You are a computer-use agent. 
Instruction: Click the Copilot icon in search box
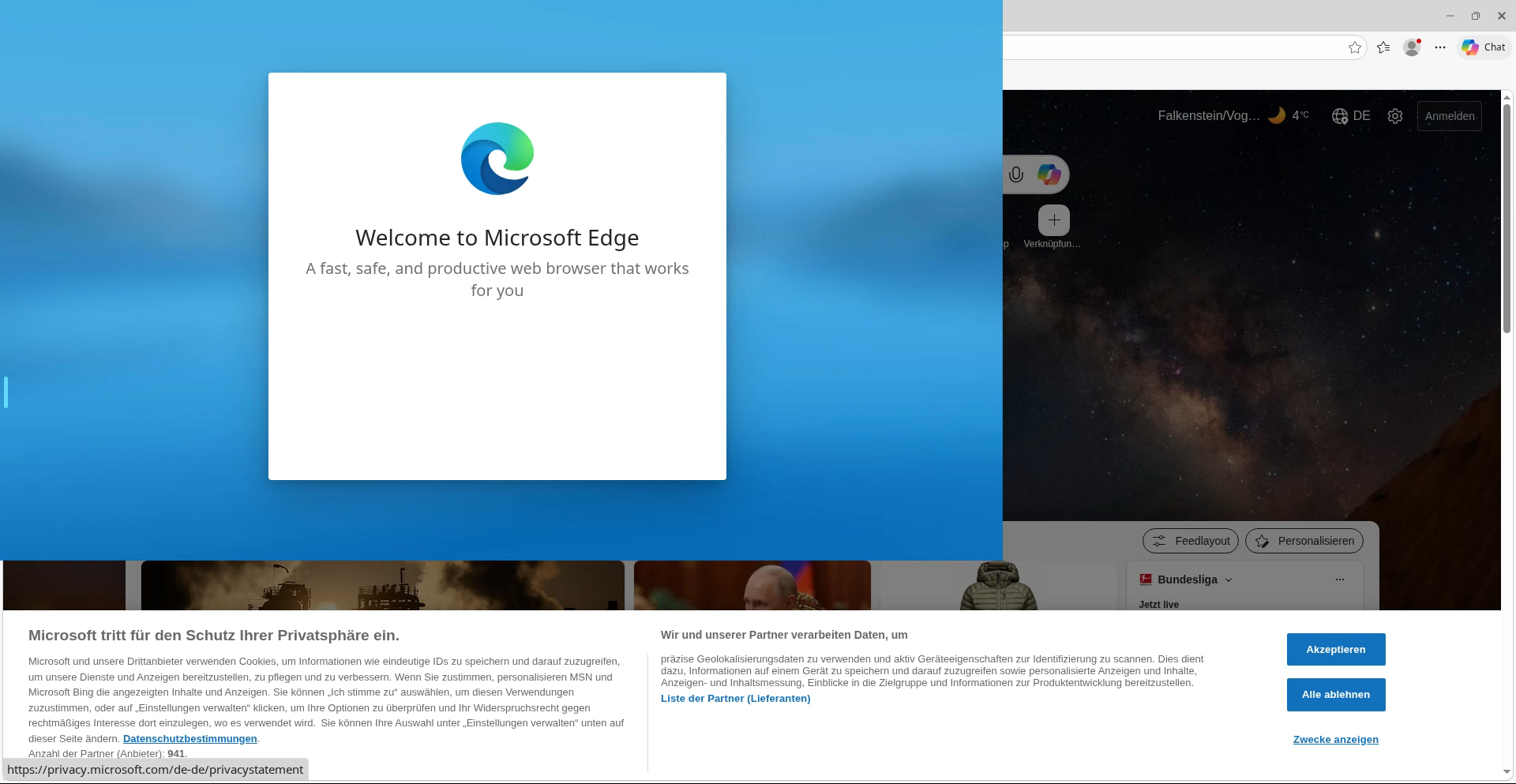(x=1049, y=174)
